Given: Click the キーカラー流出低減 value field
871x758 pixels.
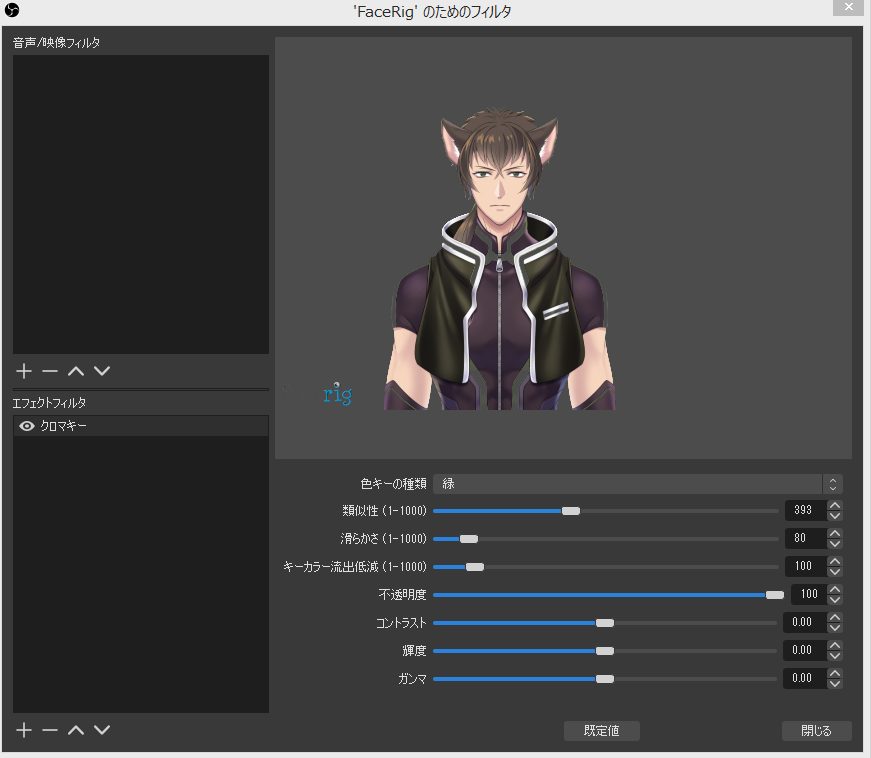Looking at the screenshot, I should 805,566.
